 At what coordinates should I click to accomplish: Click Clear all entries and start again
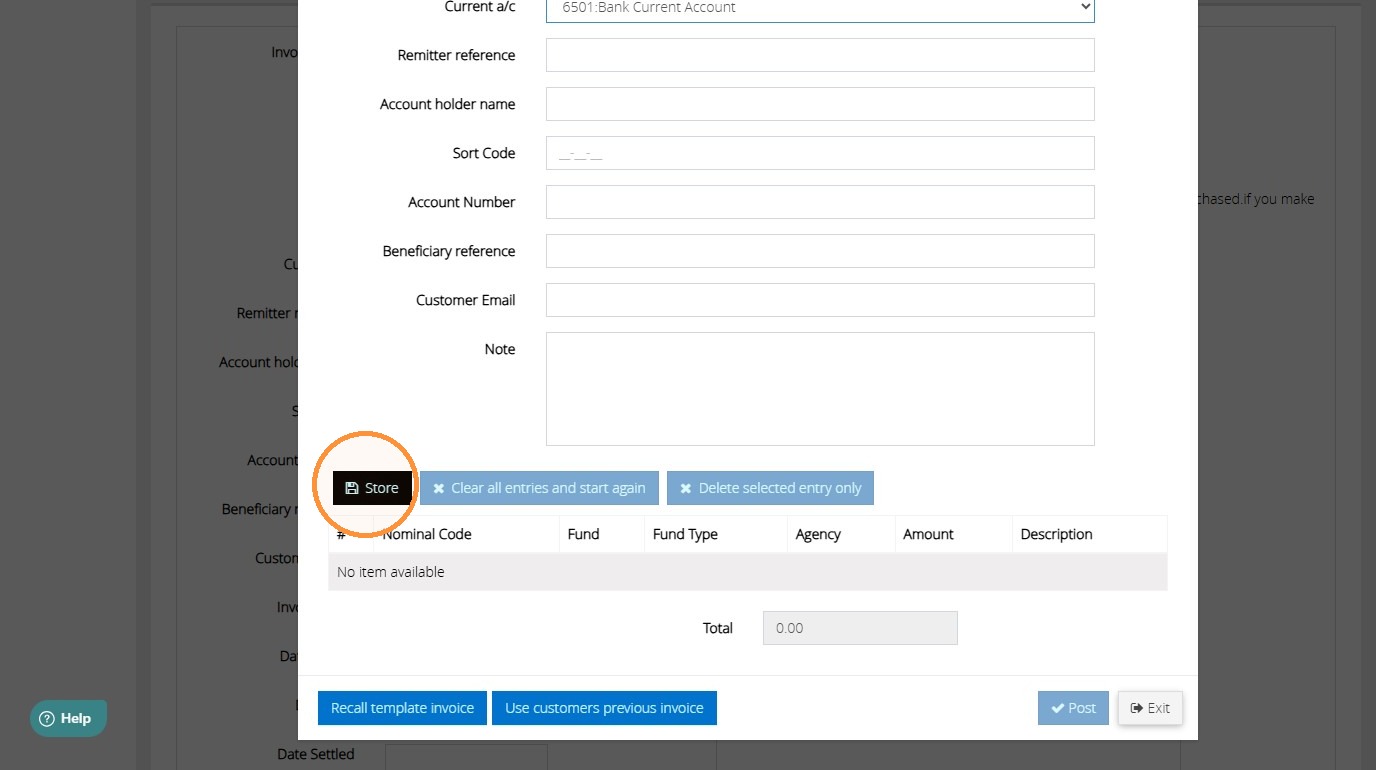pyautogui.click(x=539, y=488)
